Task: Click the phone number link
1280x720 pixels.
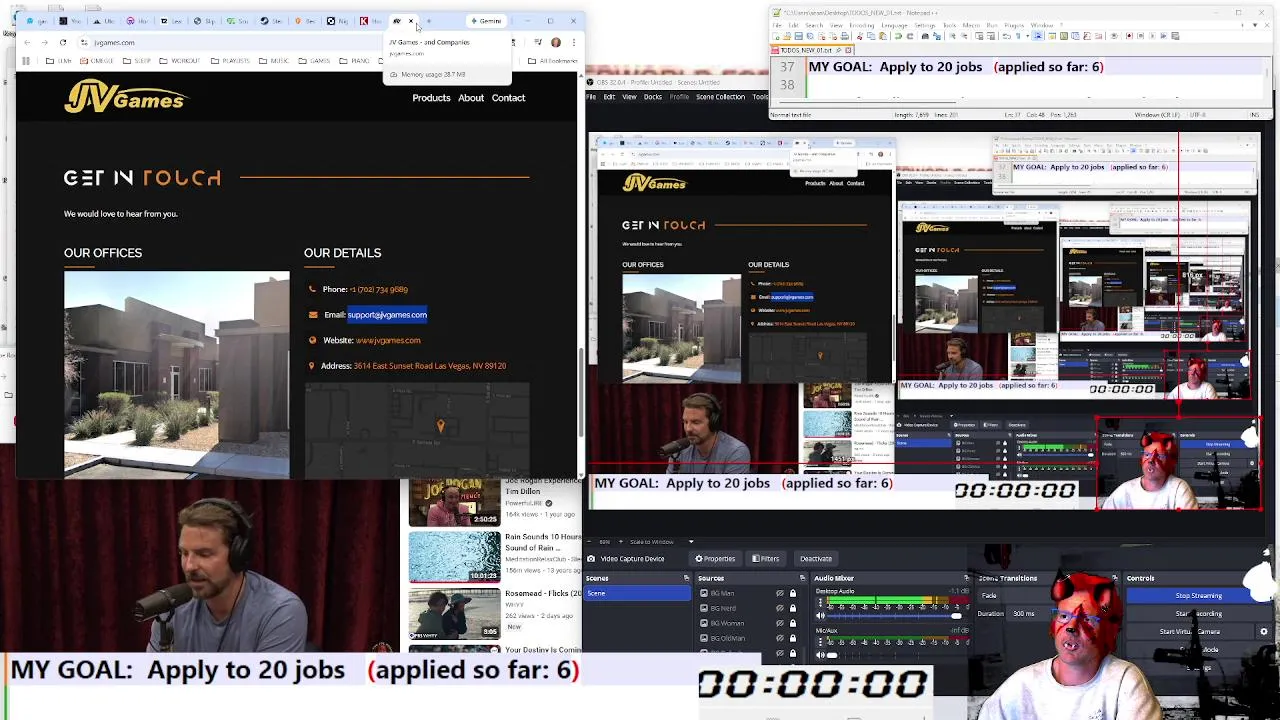Action: pyautogui.click(x=378, y=289)
